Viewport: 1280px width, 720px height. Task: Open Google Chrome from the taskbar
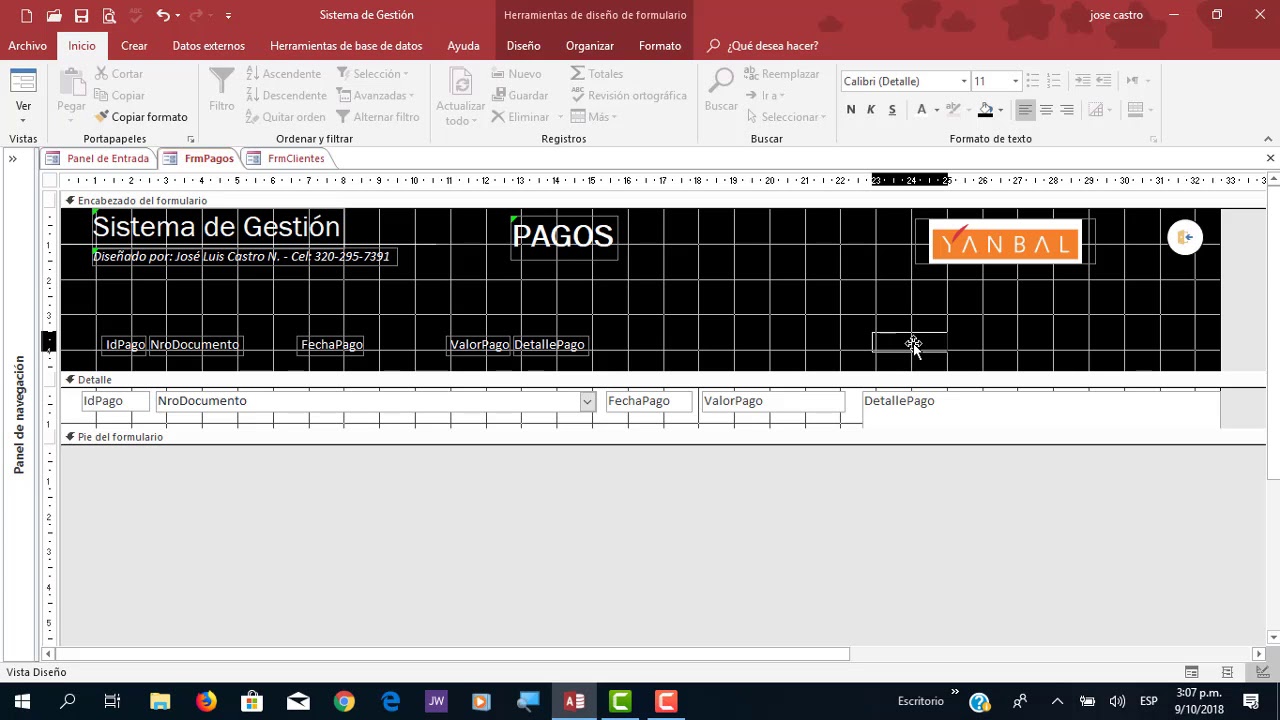[x=344, y=701]
